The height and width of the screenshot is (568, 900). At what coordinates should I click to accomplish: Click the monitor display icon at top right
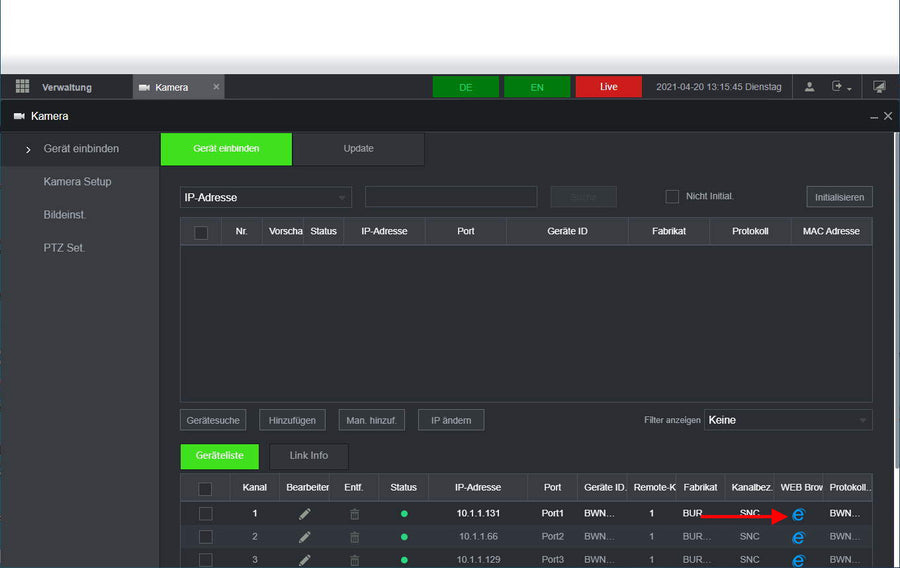point(879,87)
